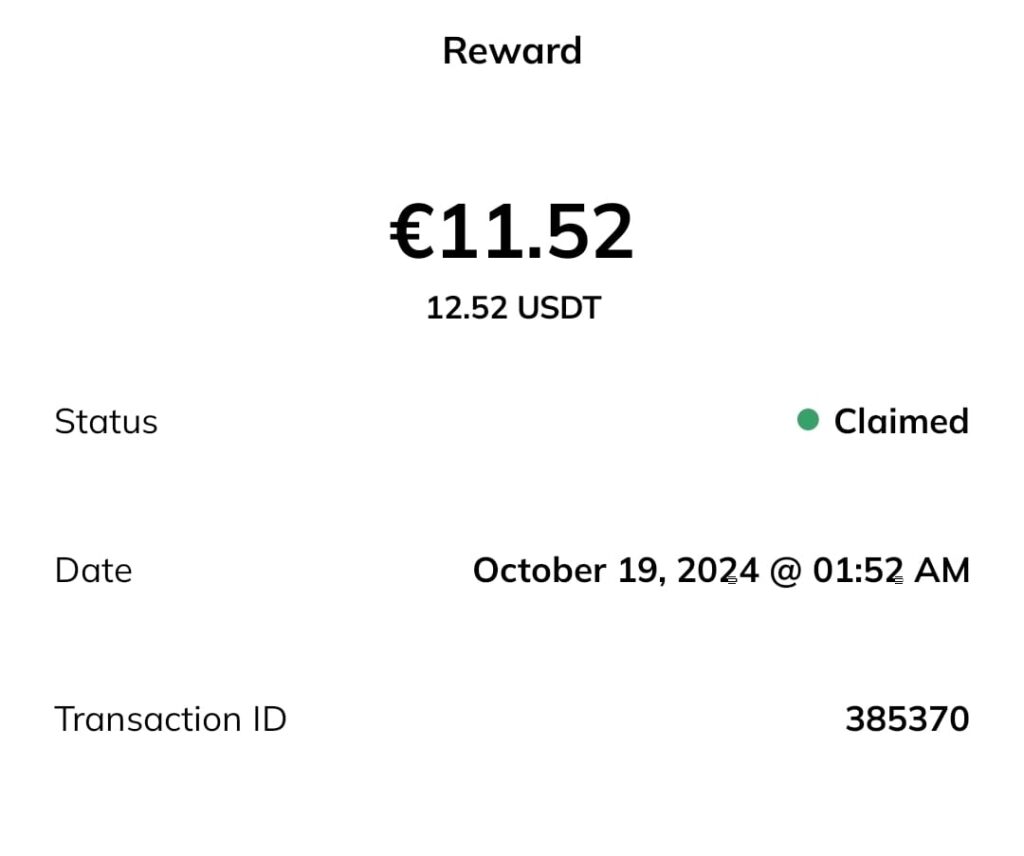Viewport: 1024px width, 856px height.
Task: Click the @ symbol in the date
Action: 786,570
